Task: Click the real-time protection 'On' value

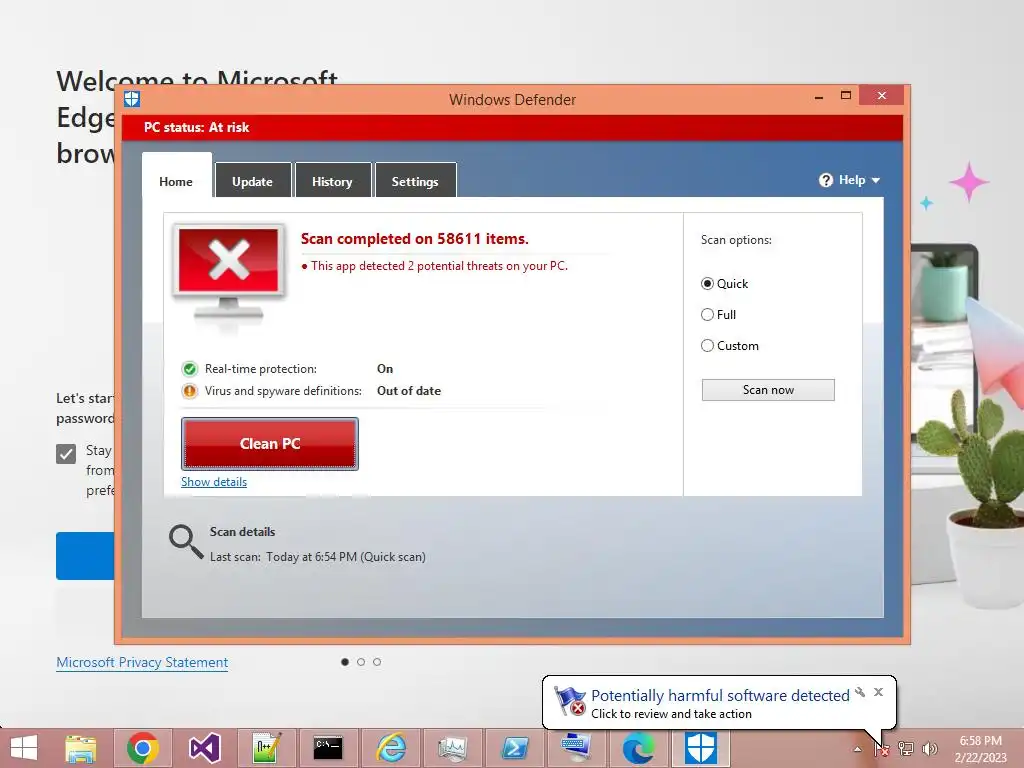Action: [385, 369]
